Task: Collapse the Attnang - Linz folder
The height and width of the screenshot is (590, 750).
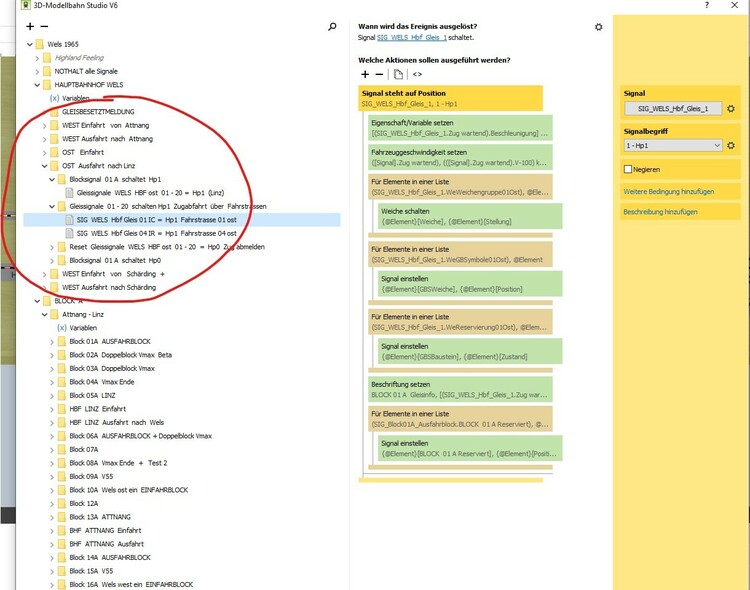Action: coord(44,314)
